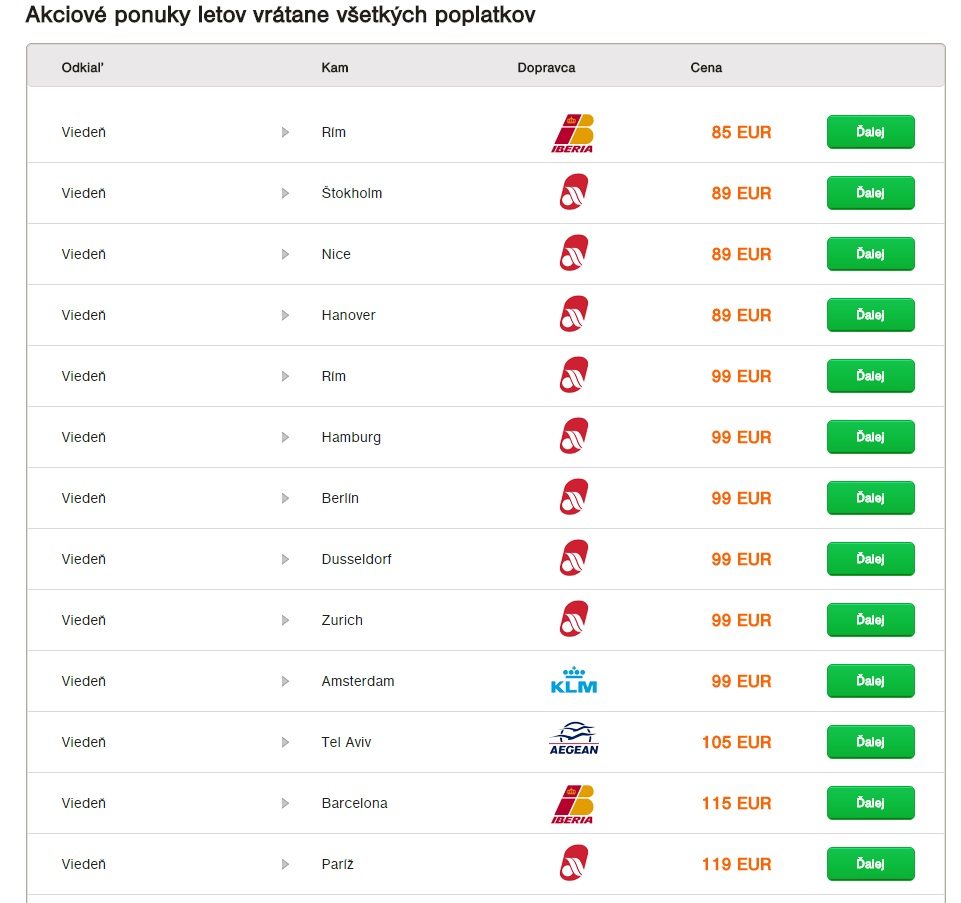The height and width of the screenshot is (903, 961).
Task: Select the 85 EUR price
Action: [x=741, y=132]
